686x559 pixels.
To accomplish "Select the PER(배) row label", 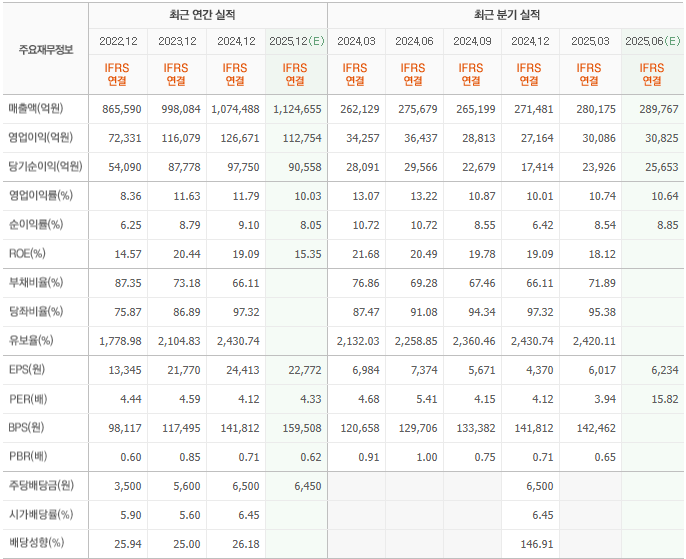I will [x=28, y=399].
